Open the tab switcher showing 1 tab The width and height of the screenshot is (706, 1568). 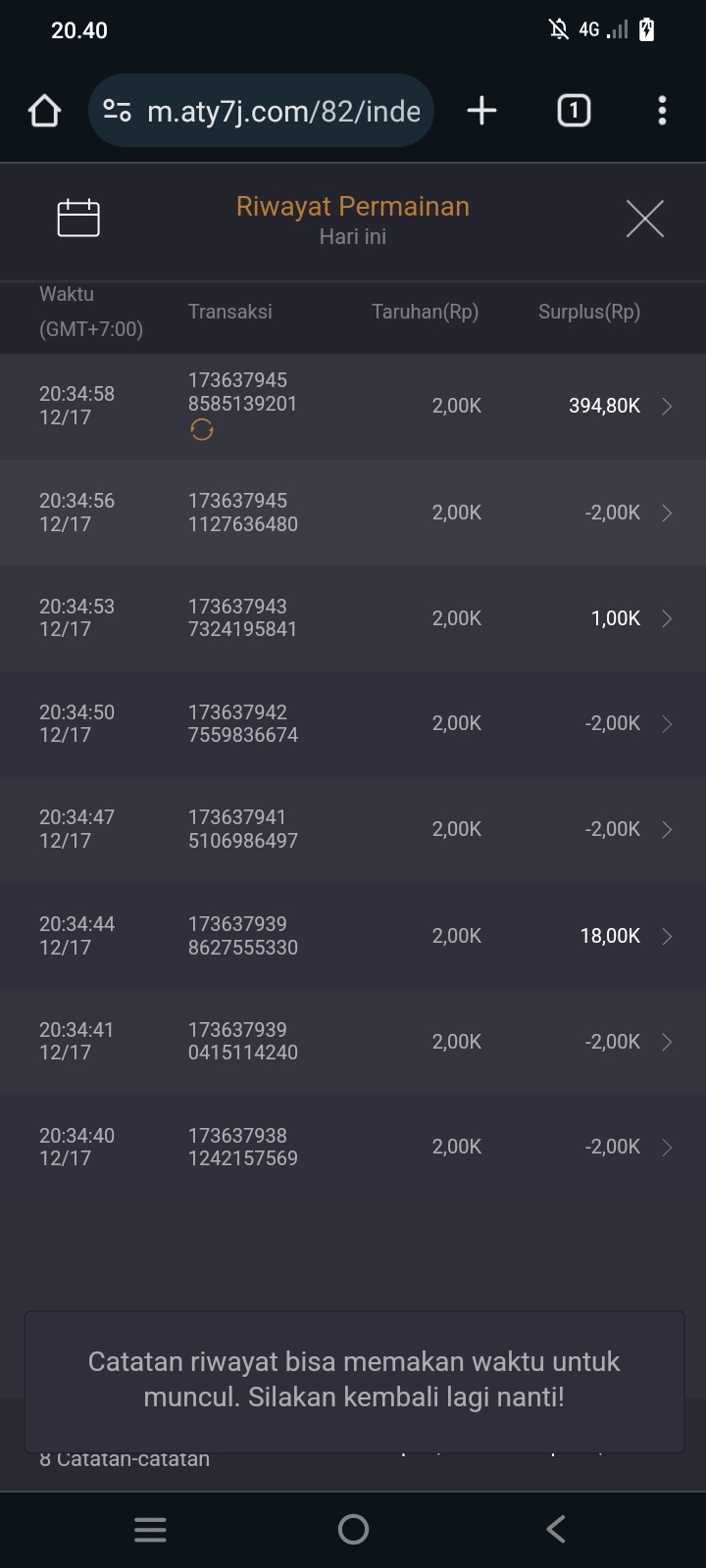[574, 111]
